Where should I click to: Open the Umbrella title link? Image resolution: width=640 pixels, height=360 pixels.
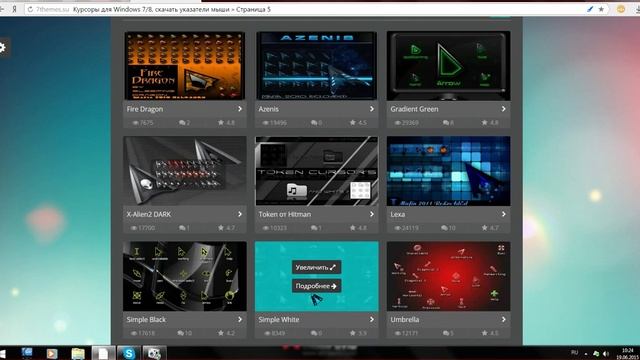tap(404, 320)
